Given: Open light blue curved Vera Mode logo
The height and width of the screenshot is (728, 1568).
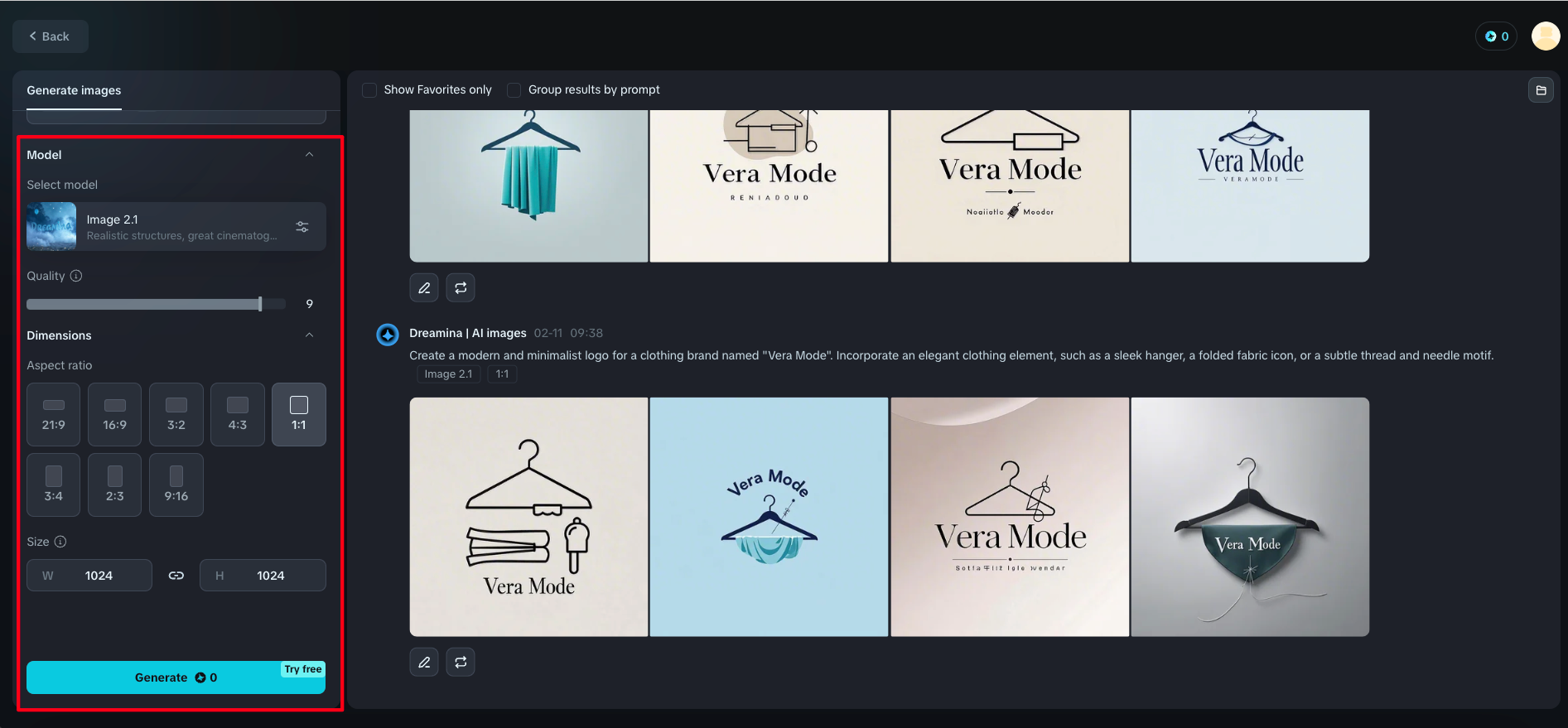Looking at the screenshot, I should [769, 517].
